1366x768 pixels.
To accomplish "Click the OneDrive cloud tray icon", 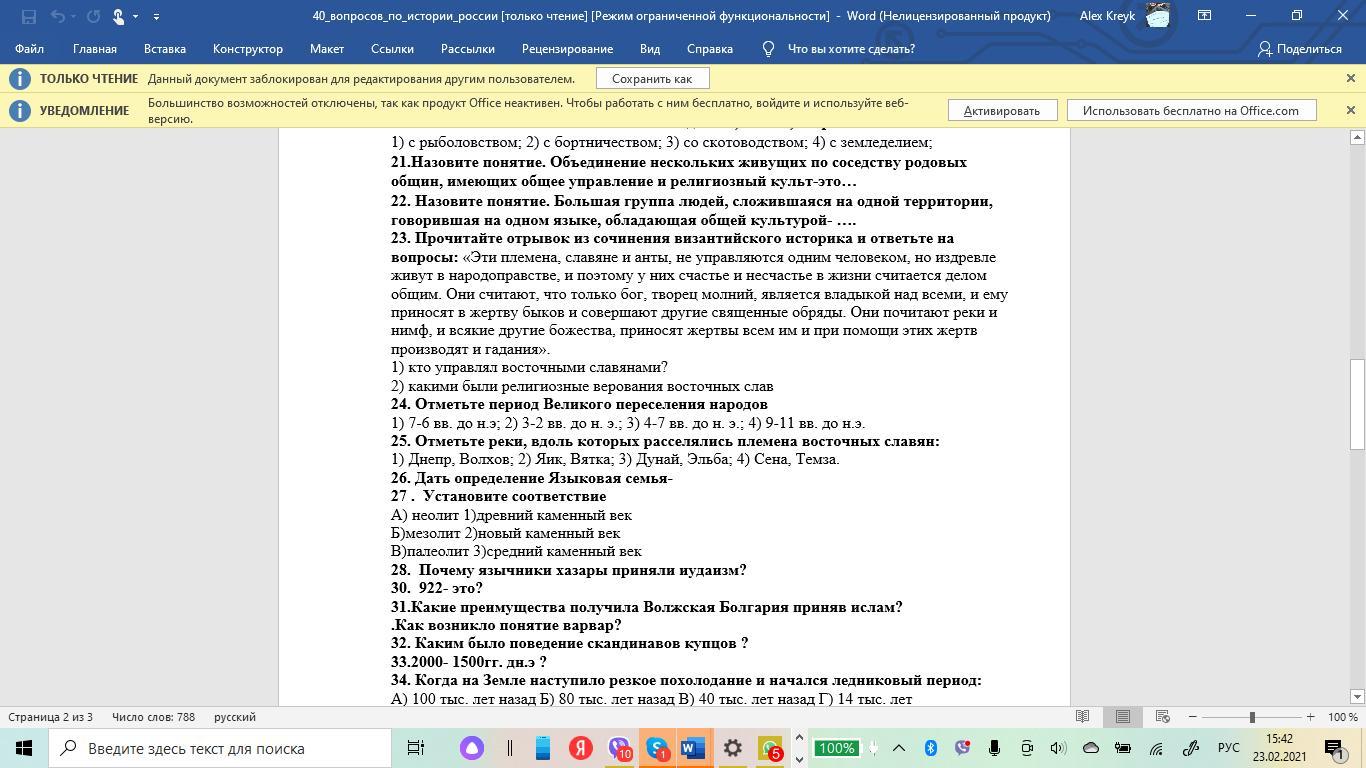I will coord(1091,748).
